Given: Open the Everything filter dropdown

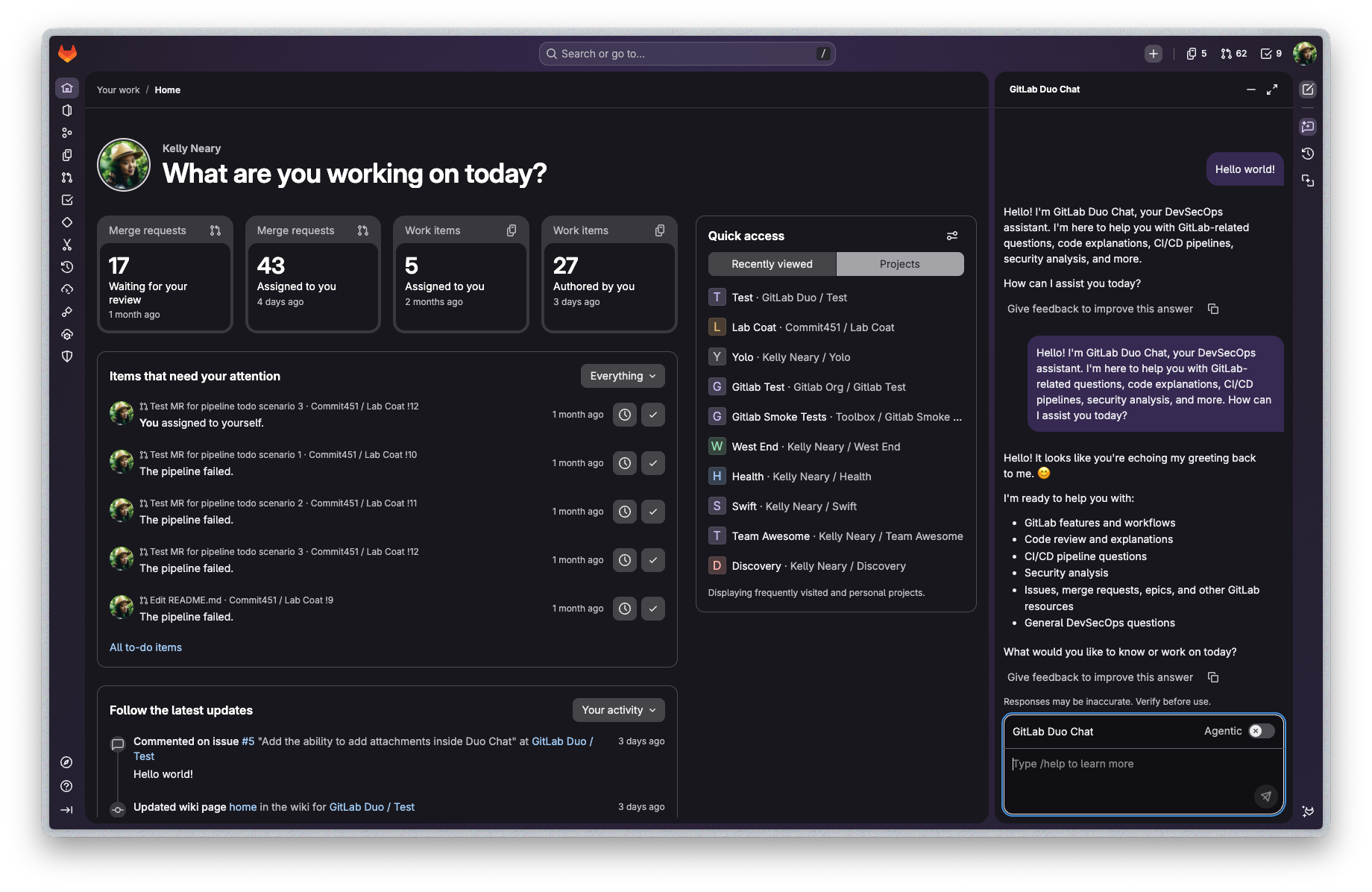Looking at the screenshot, I should point(622,375).
